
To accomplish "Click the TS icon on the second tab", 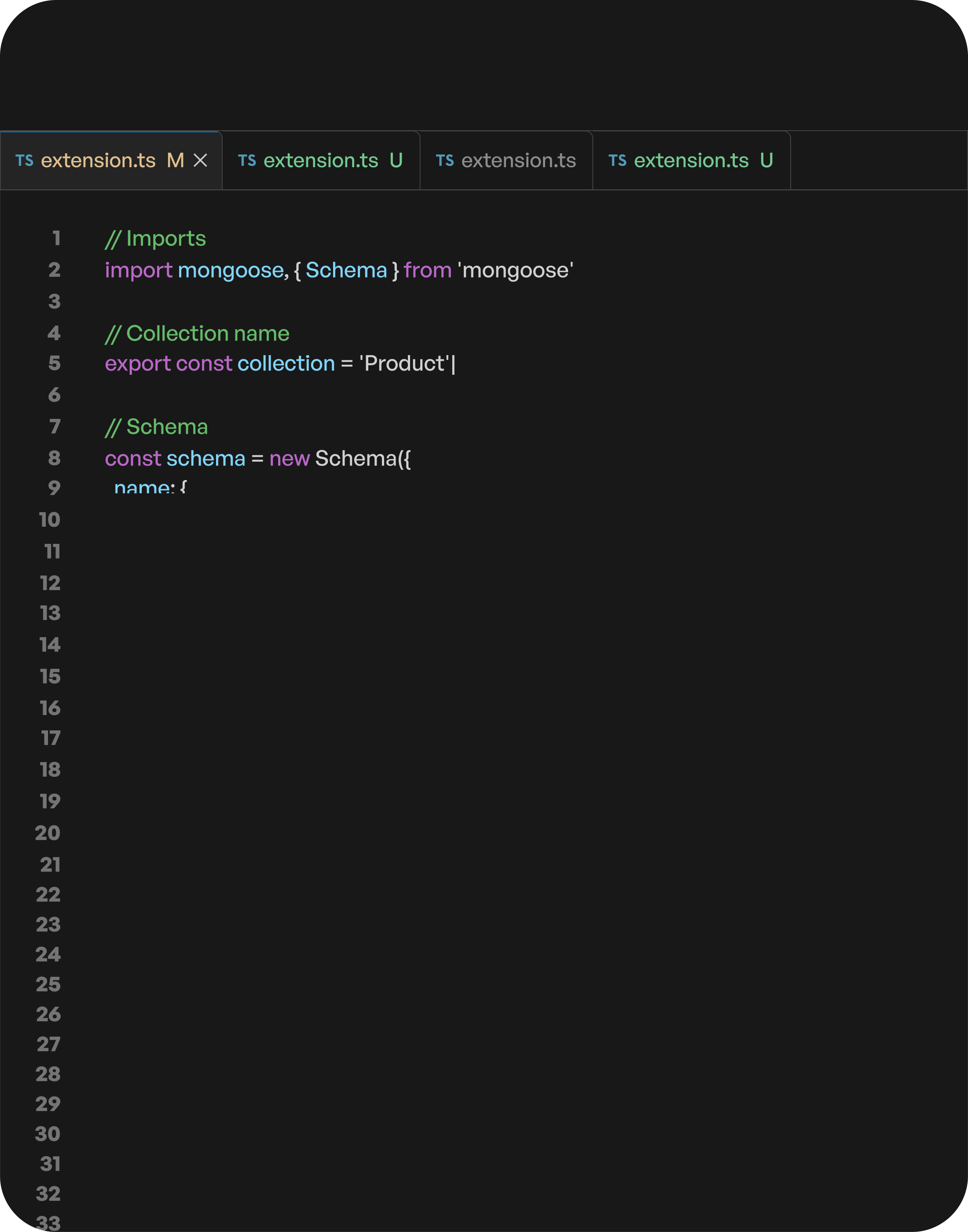I will tap(247, 161).
